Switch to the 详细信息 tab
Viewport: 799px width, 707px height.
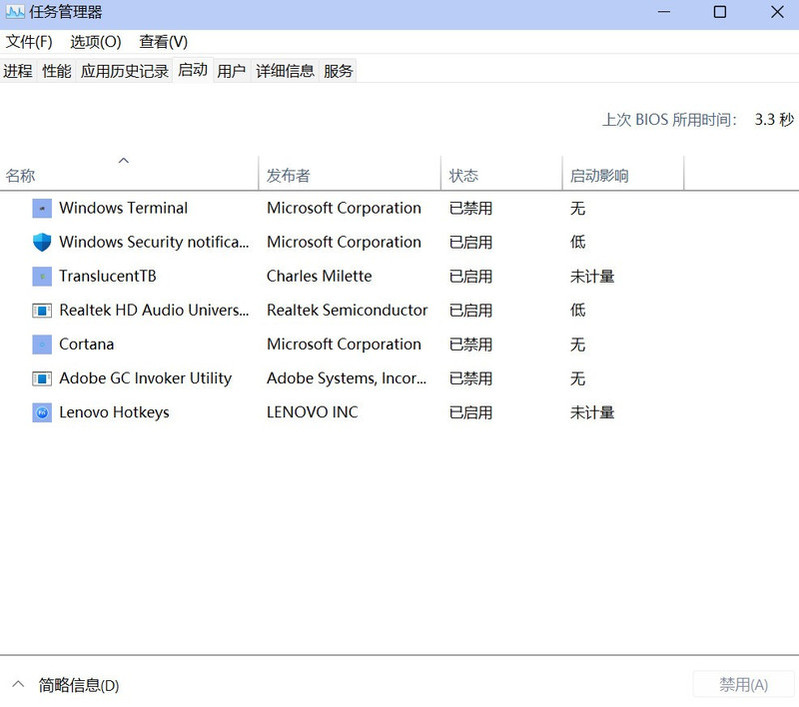(x=285, y=71)
